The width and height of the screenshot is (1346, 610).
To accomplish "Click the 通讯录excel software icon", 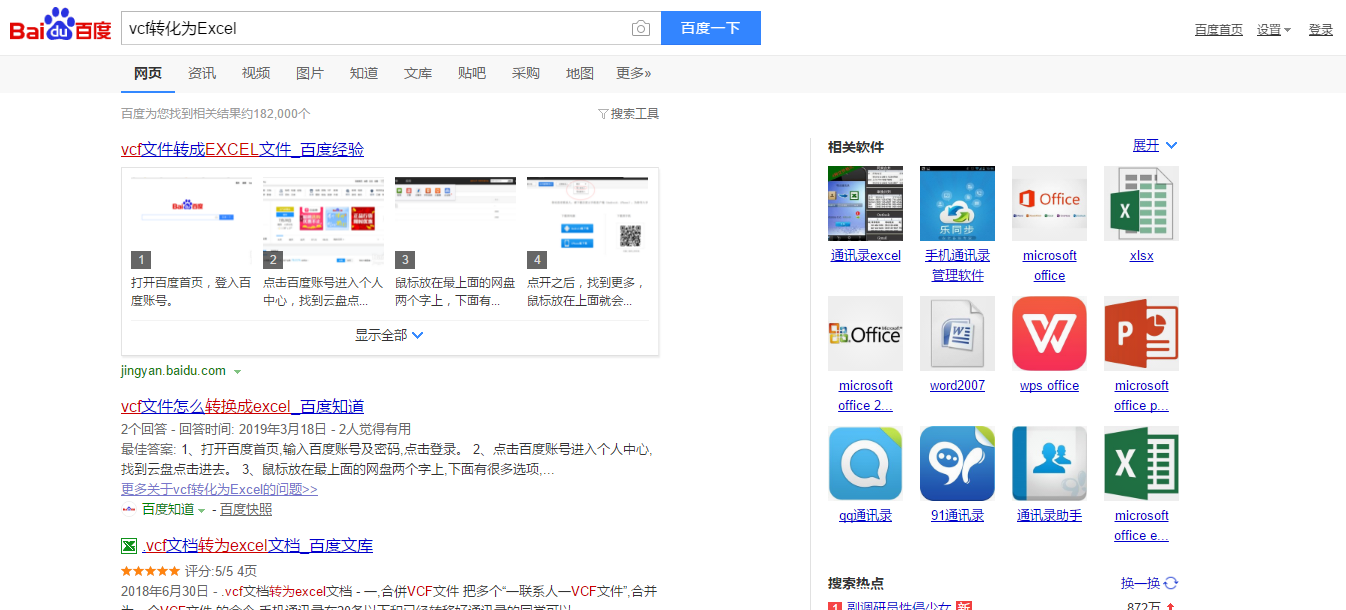I will point(865,203).
